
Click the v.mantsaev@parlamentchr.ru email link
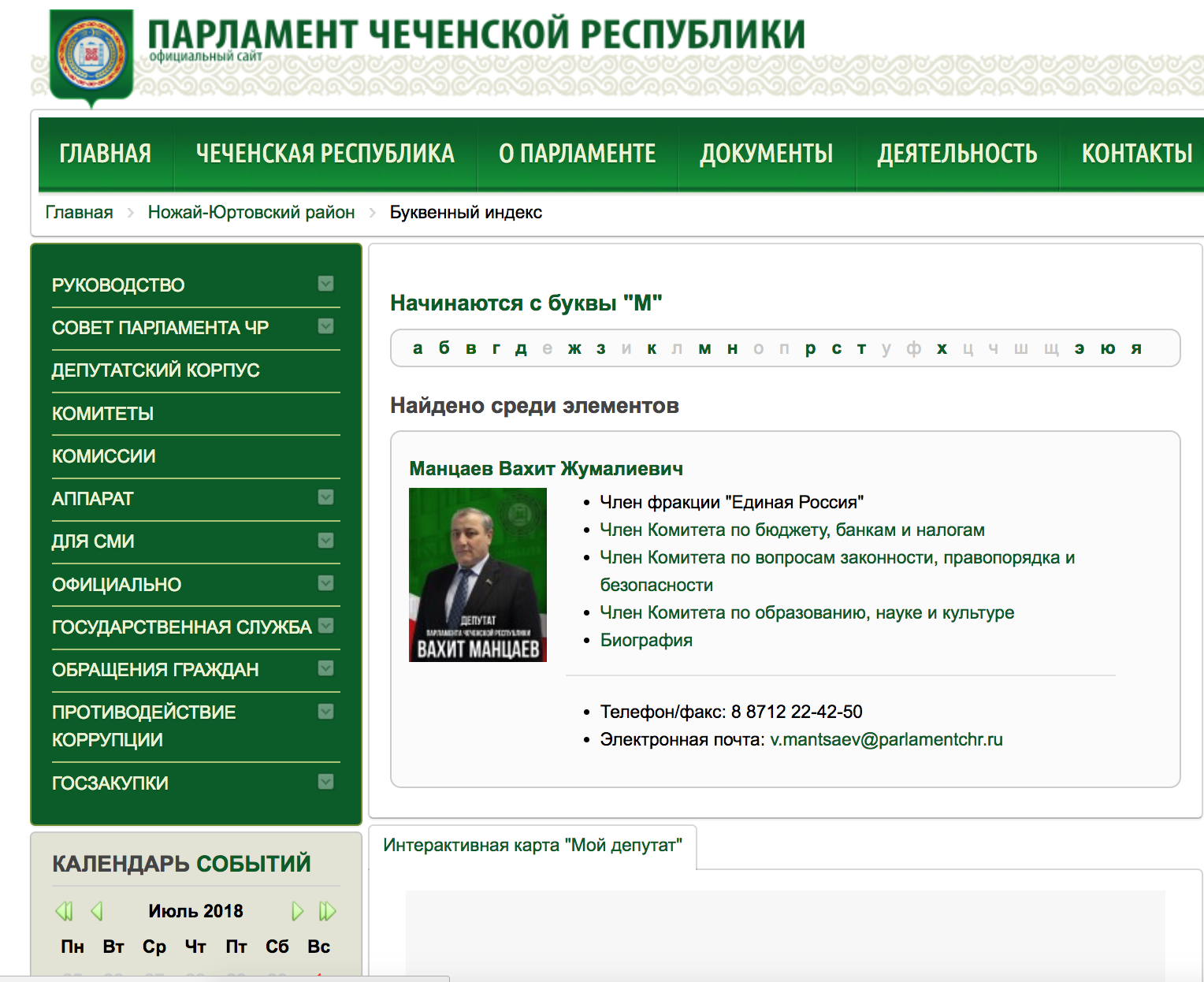click(x=886, y=739)
